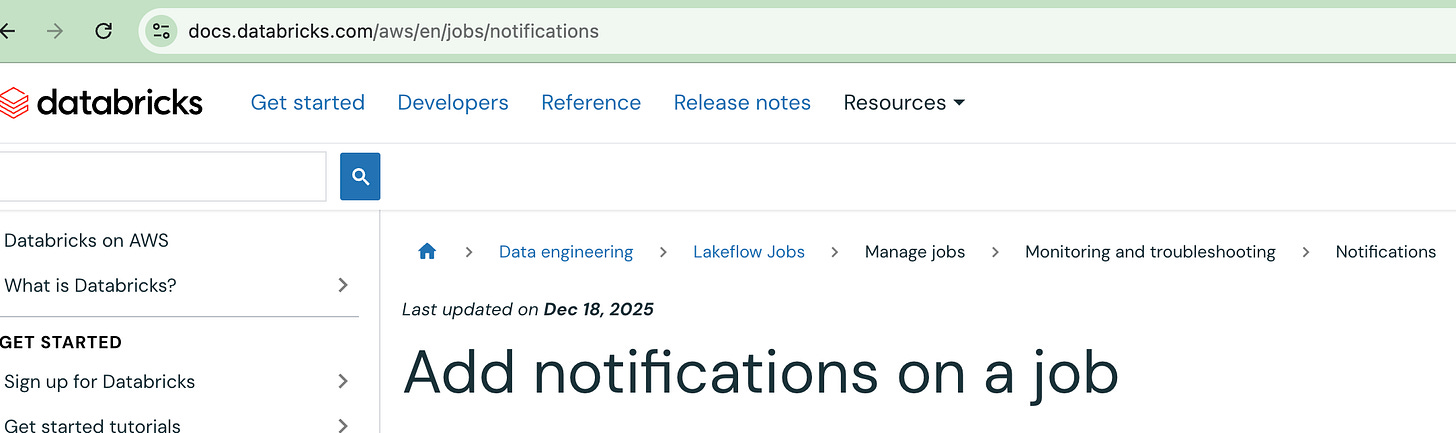Viewport: 1456px width, 433px height.
Task: Expand Get started tutorials chevron
Action: (x=343, y=425)
